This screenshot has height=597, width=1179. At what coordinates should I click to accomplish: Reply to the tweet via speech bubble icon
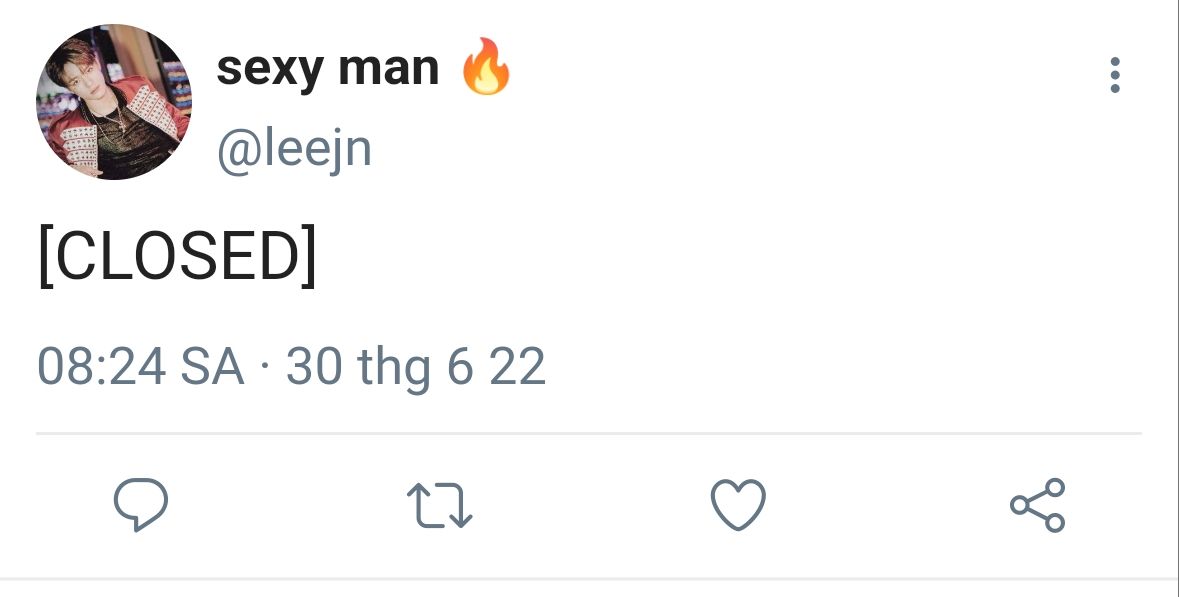[141, 505]
